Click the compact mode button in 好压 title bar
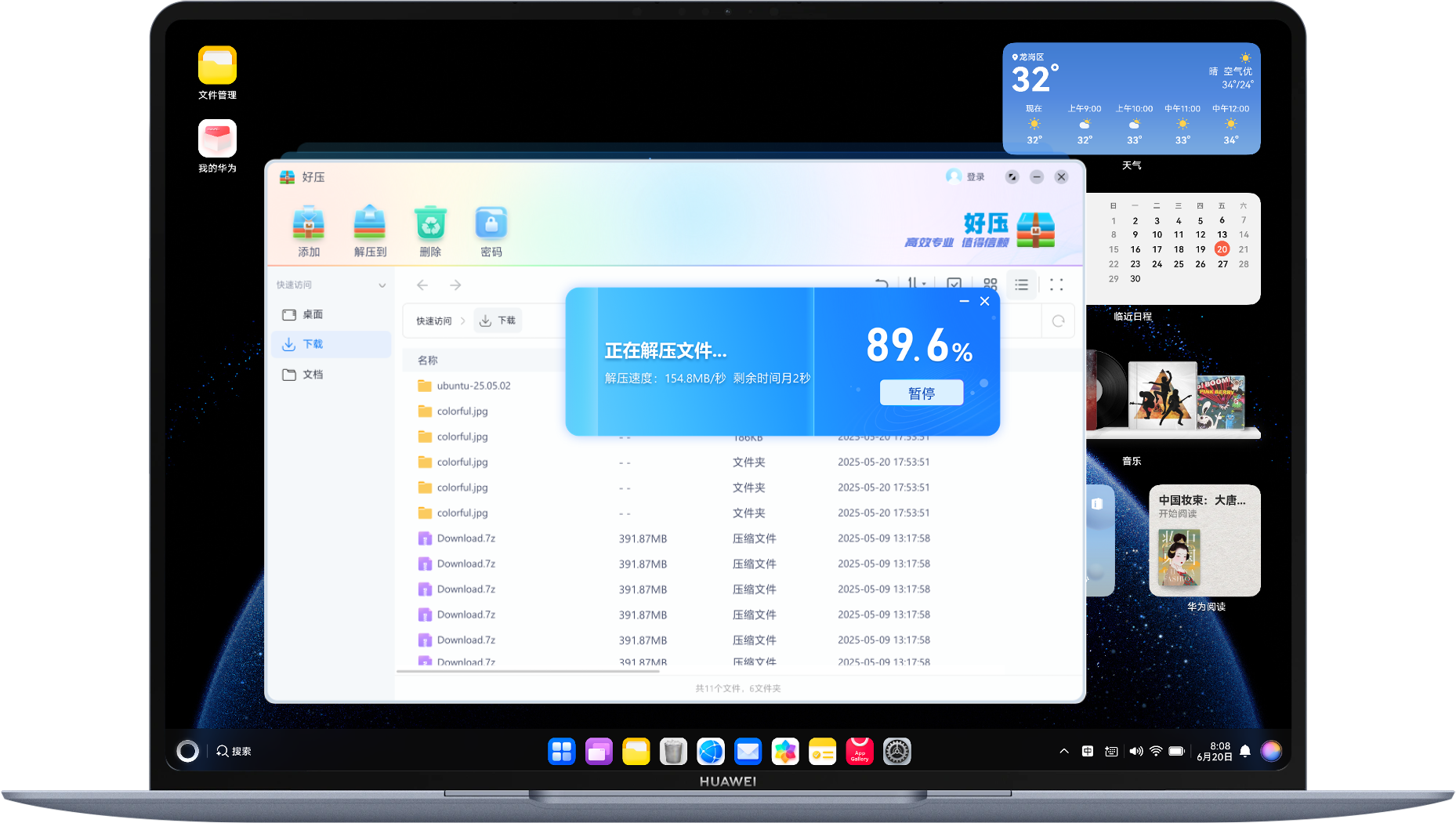 (1012, 177)
